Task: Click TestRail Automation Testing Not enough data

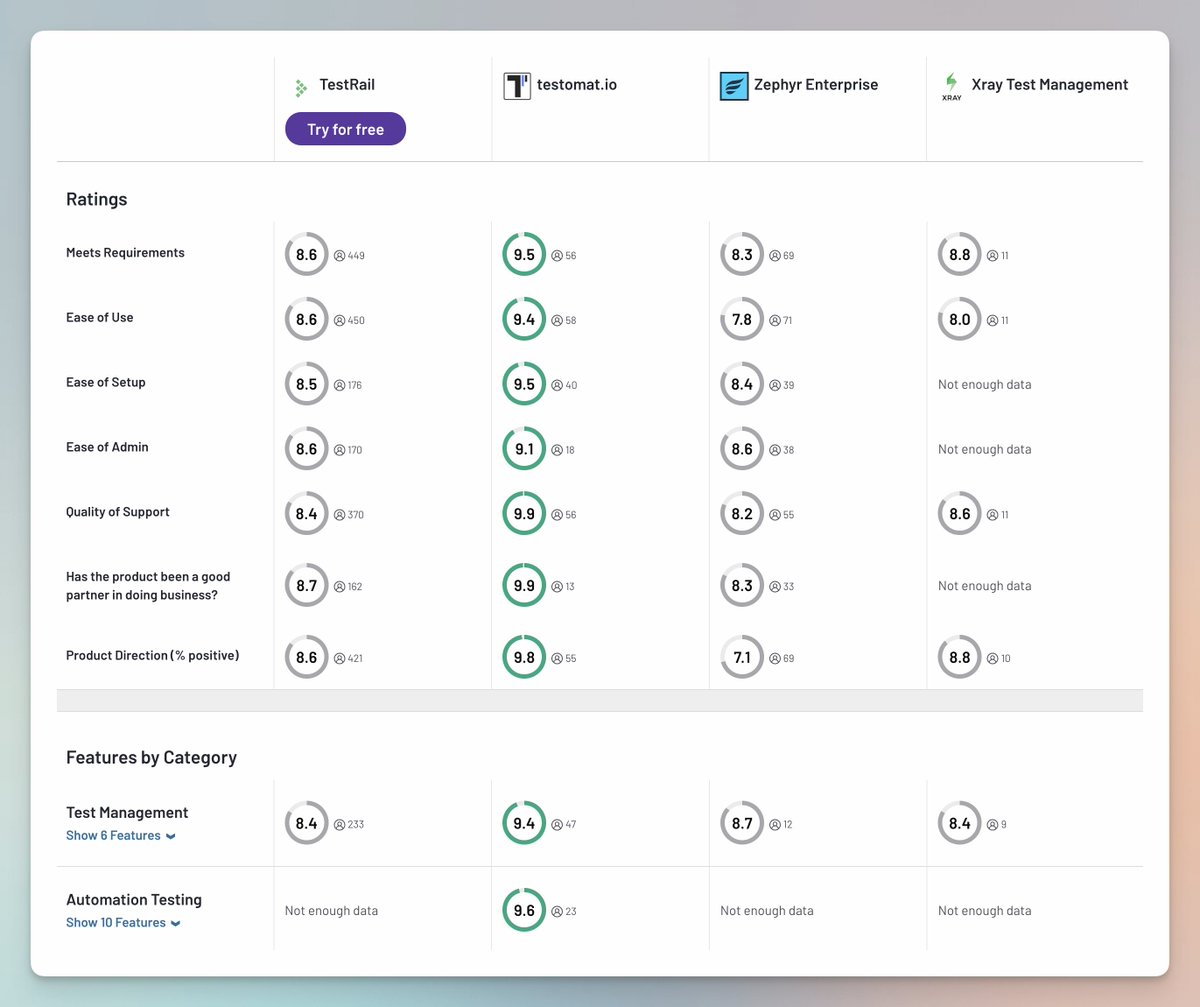Action: 332,911
